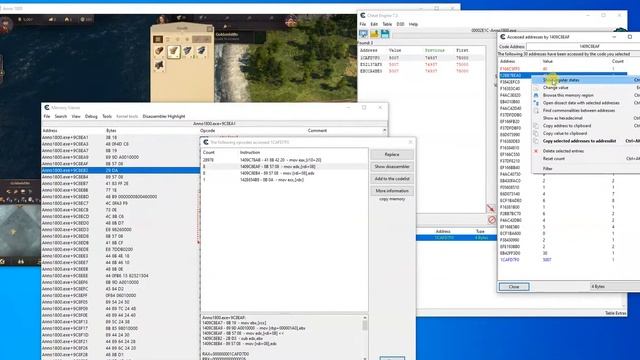This screenshot has width=640, height=360.
Task: Choose Show as hexadecimal in context menu
Action: 562,118
